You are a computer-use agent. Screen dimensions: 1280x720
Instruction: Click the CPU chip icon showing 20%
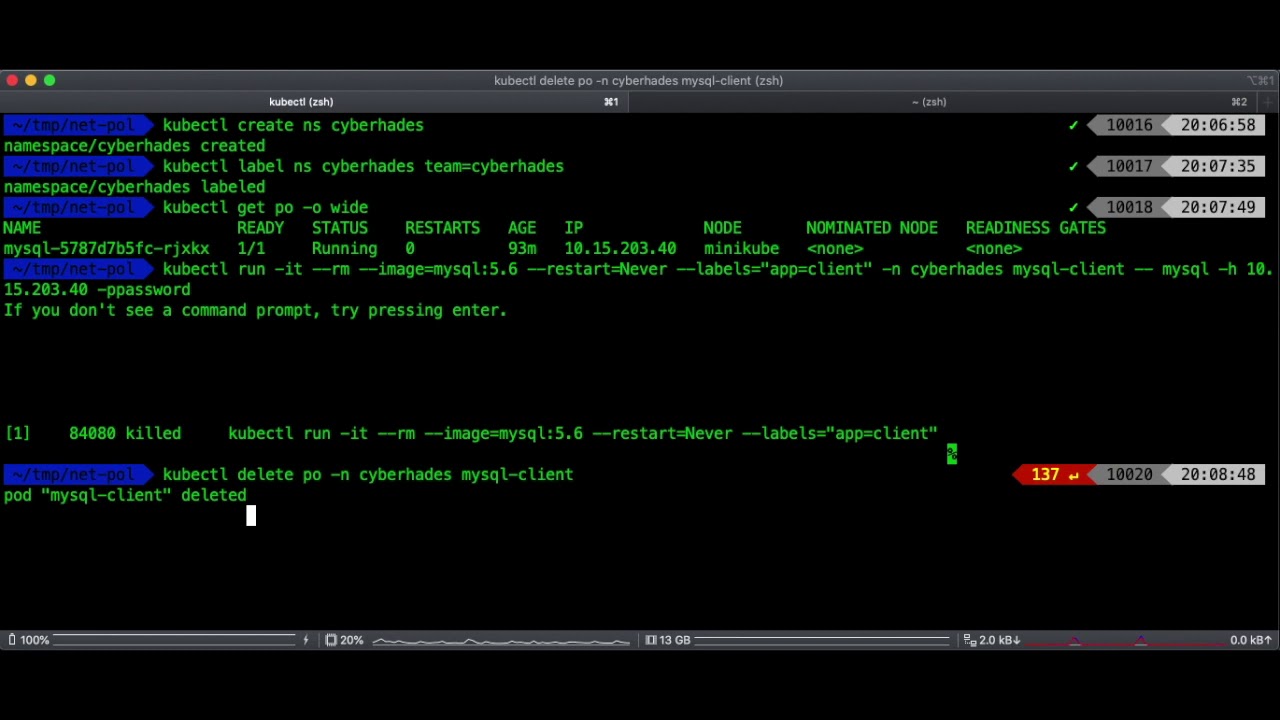331,640
